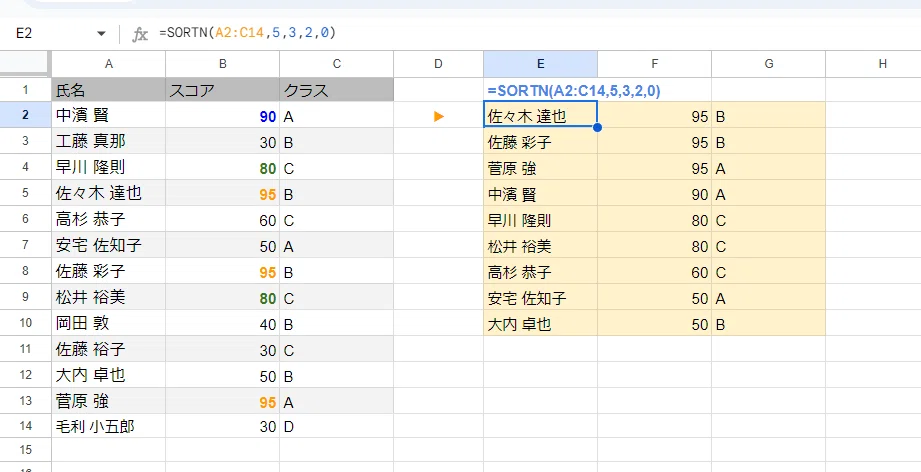
Task: Select 早川 隆則 in column E
Action: (x=540, y=220)
